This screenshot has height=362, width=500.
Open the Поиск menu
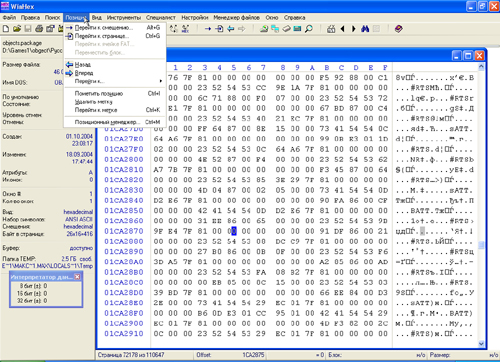[52, 17]
